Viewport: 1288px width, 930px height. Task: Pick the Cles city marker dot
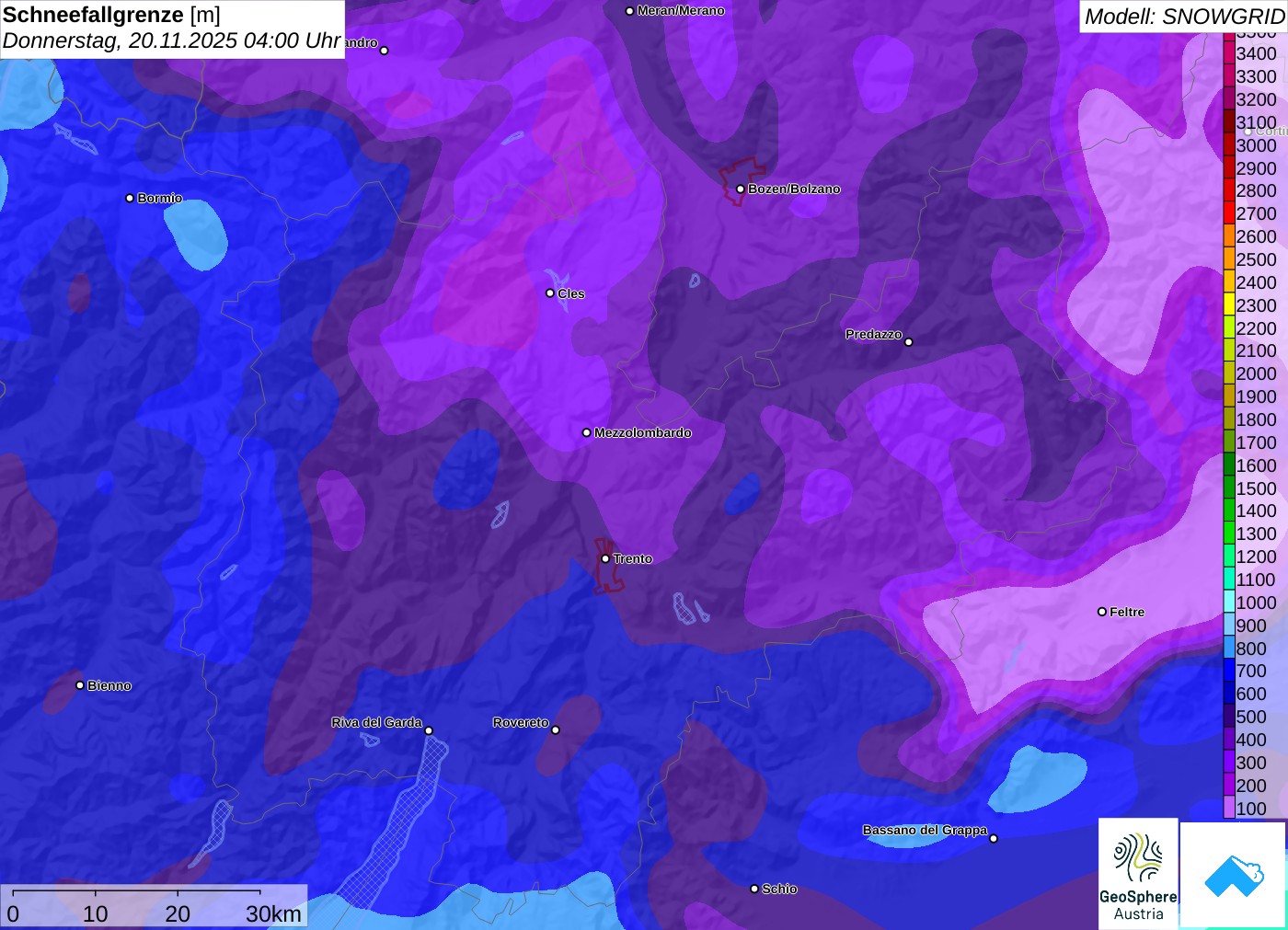tap(550, 293)
